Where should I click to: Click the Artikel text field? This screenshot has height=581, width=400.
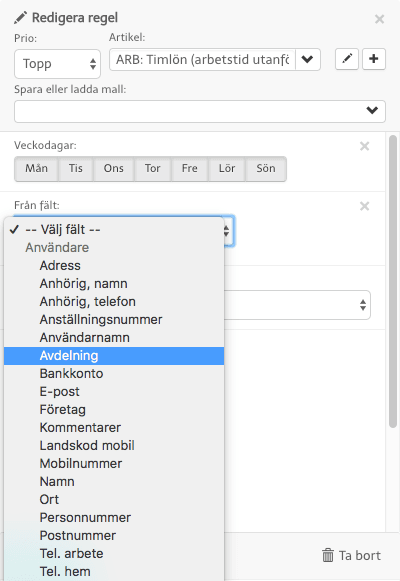202,59
